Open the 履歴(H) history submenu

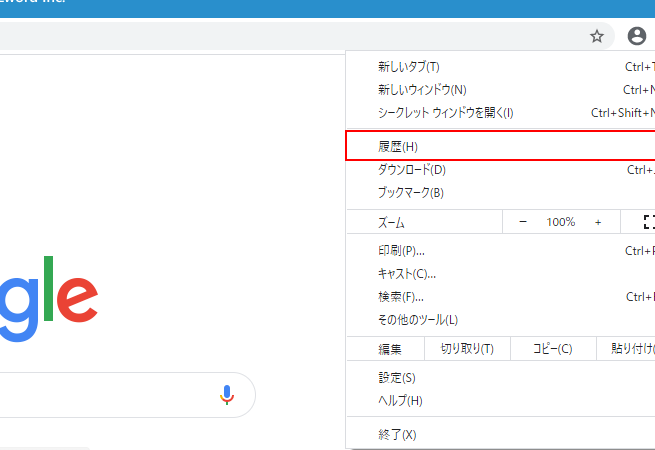click(398, 146)
